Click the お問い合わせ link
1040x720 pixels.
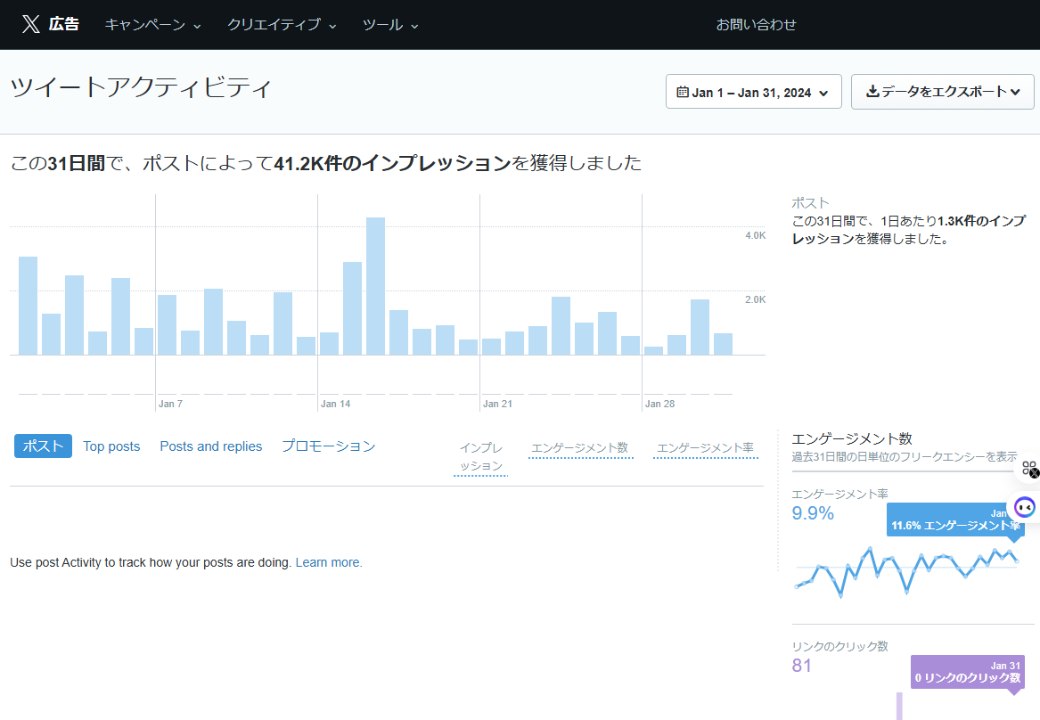756,25
